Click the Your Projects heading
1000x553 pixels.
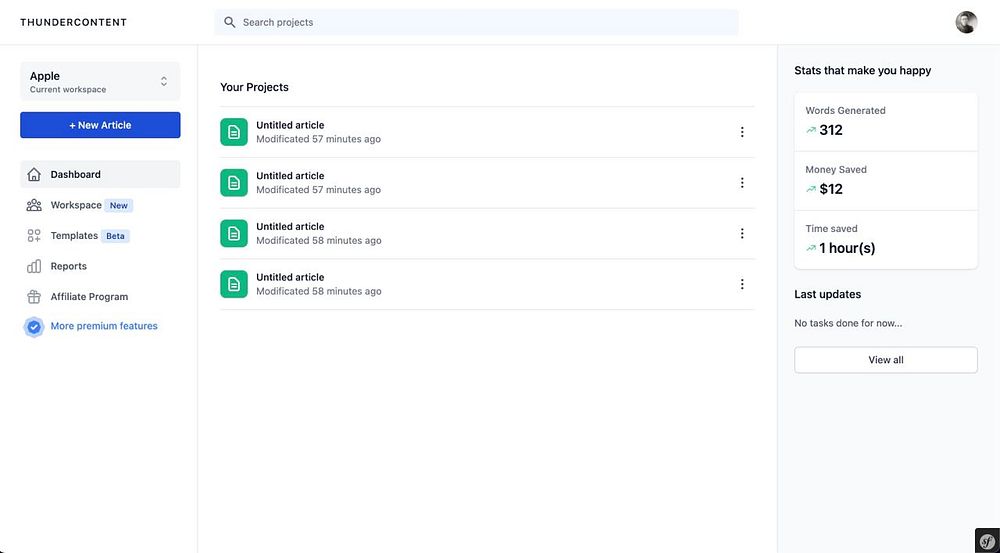click(x=254, y=87)
